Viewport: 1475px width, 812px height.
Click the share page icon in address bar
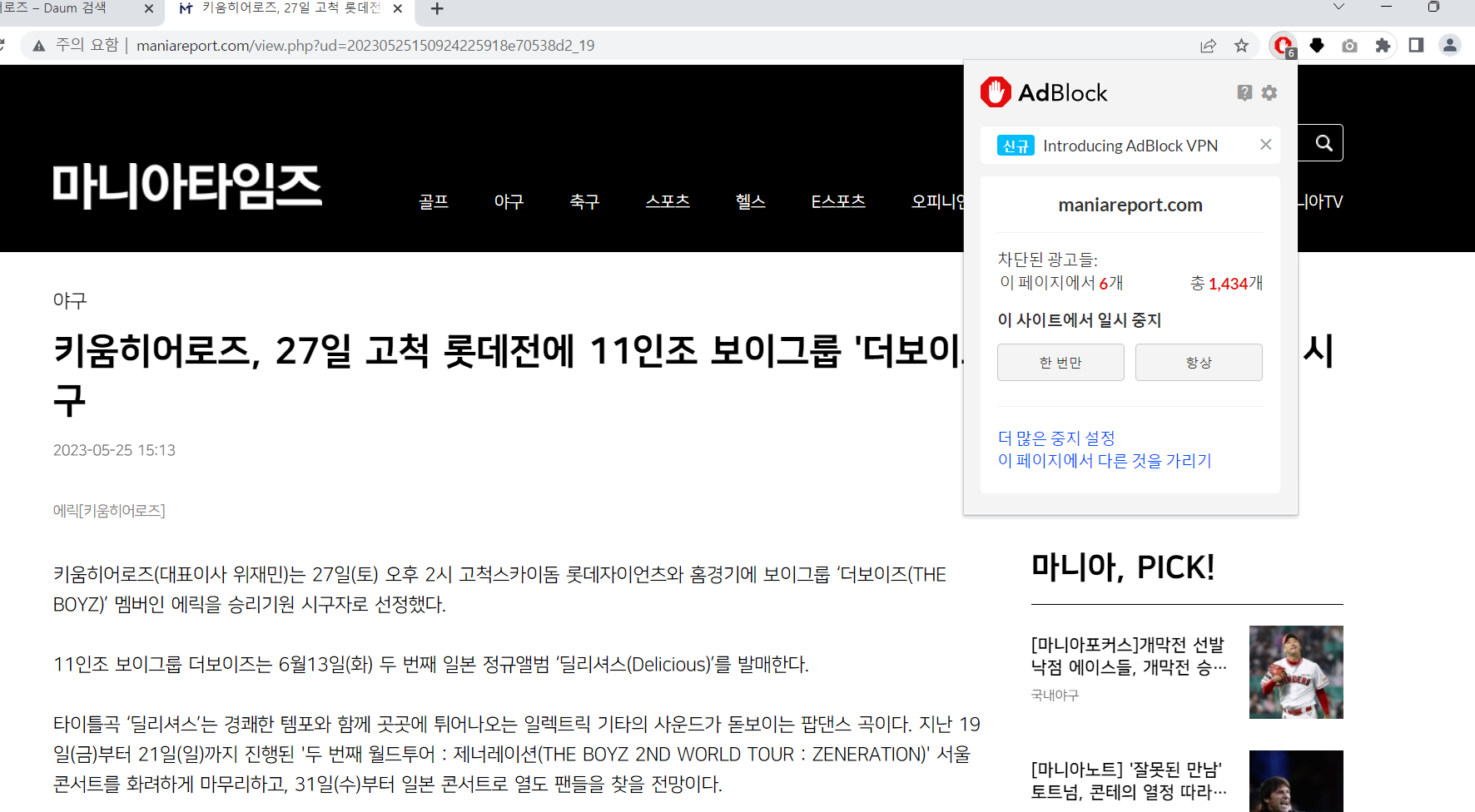[1208, 45]
